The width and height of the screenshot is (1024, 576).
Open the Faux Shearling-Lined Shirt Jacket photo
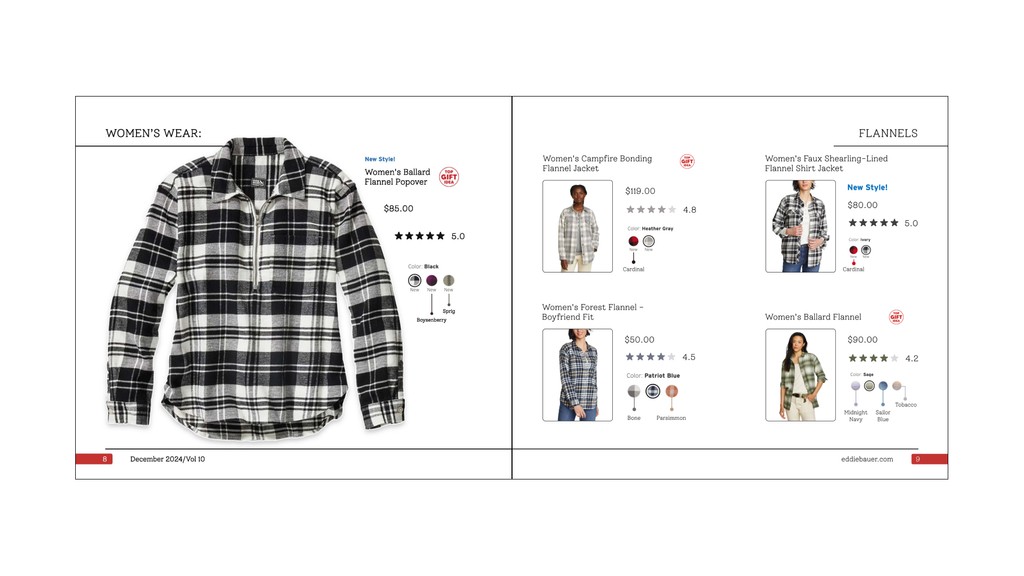coord(801,226)
